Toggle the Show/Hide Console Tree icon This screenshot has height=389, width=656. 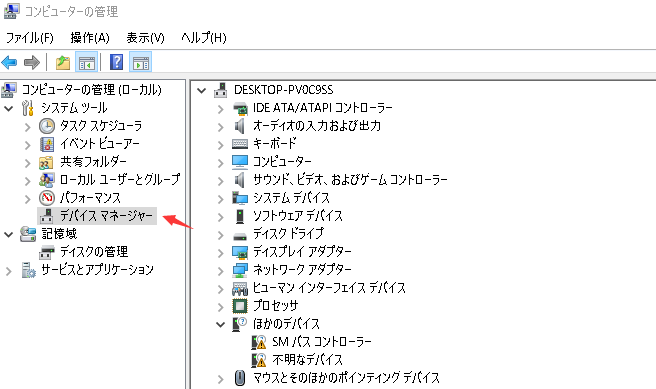point(87,63)
